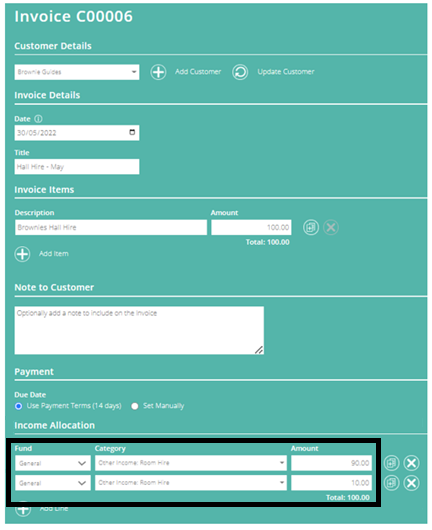The image size is (432, 530).
Task: Click the Add Customer label
Action: (x=198, y=72)
